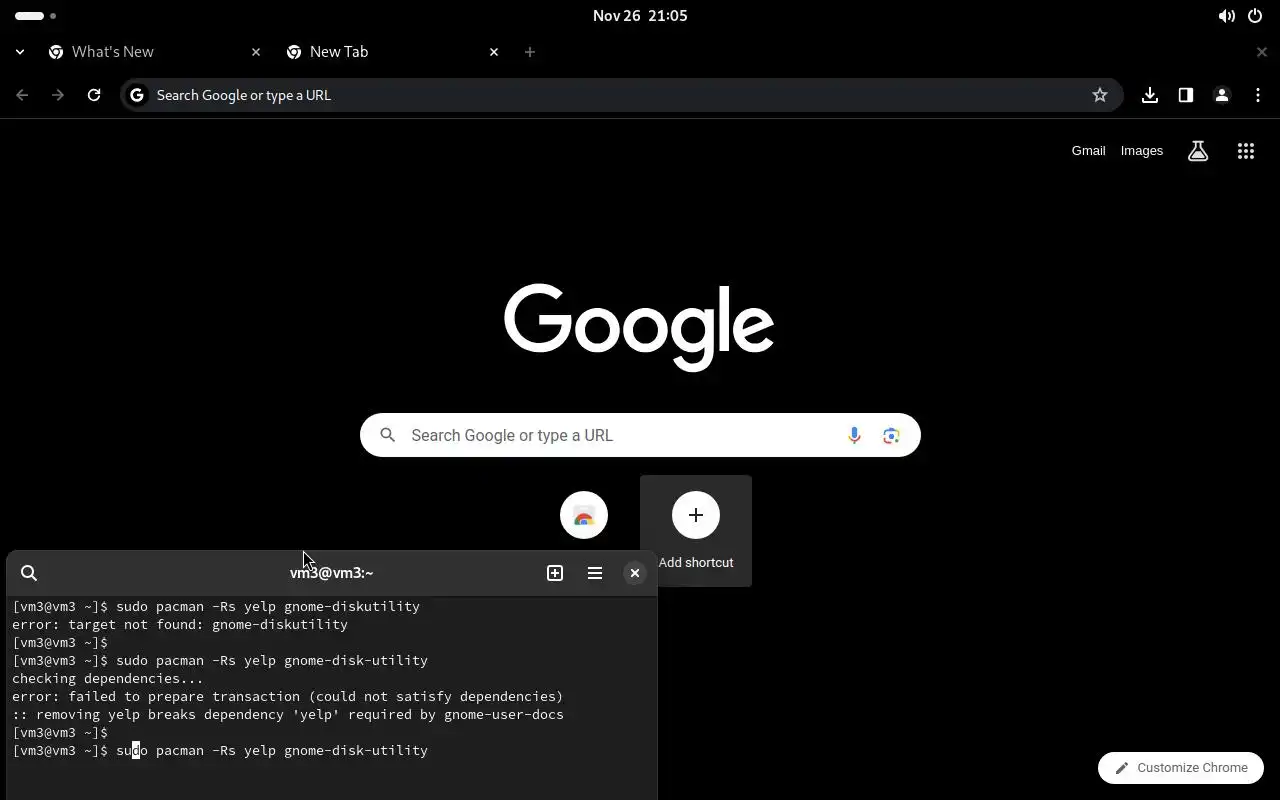Click the Chrome back navigation arrow

point(22,95)
